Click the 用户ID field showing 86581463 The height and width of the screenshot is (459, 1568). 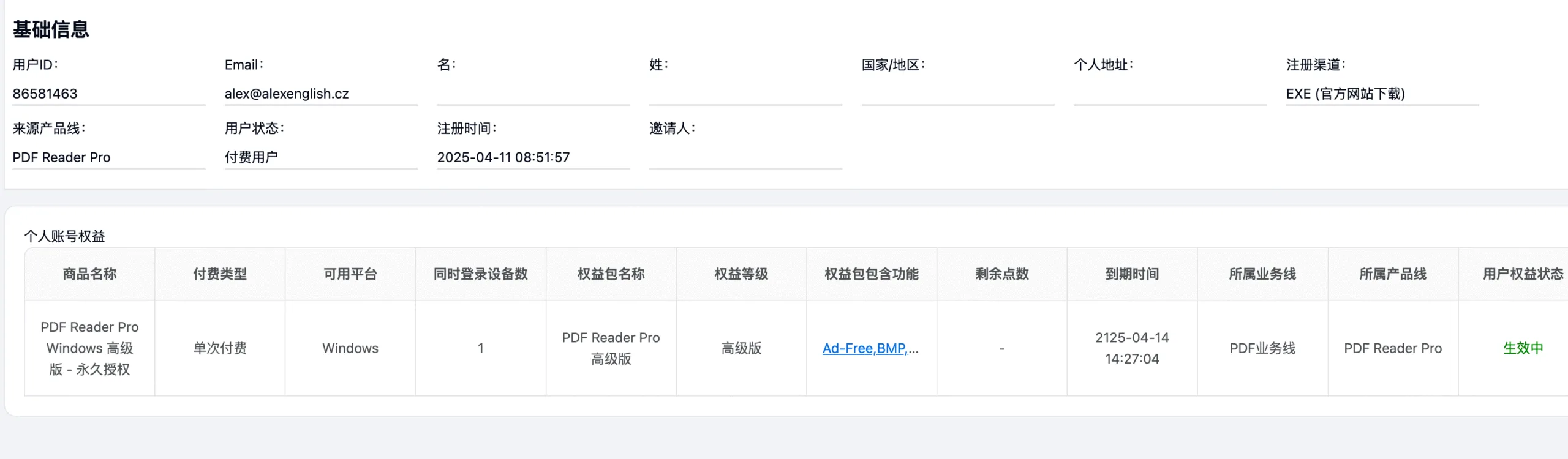108,94
